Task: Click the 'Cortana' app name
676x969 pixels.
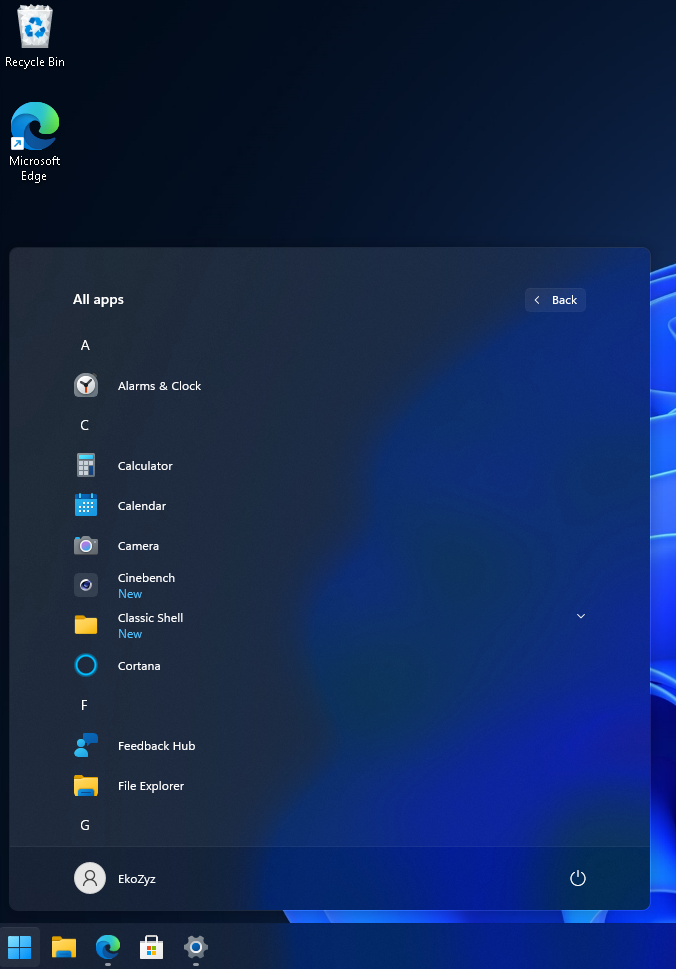Action: 139,666
